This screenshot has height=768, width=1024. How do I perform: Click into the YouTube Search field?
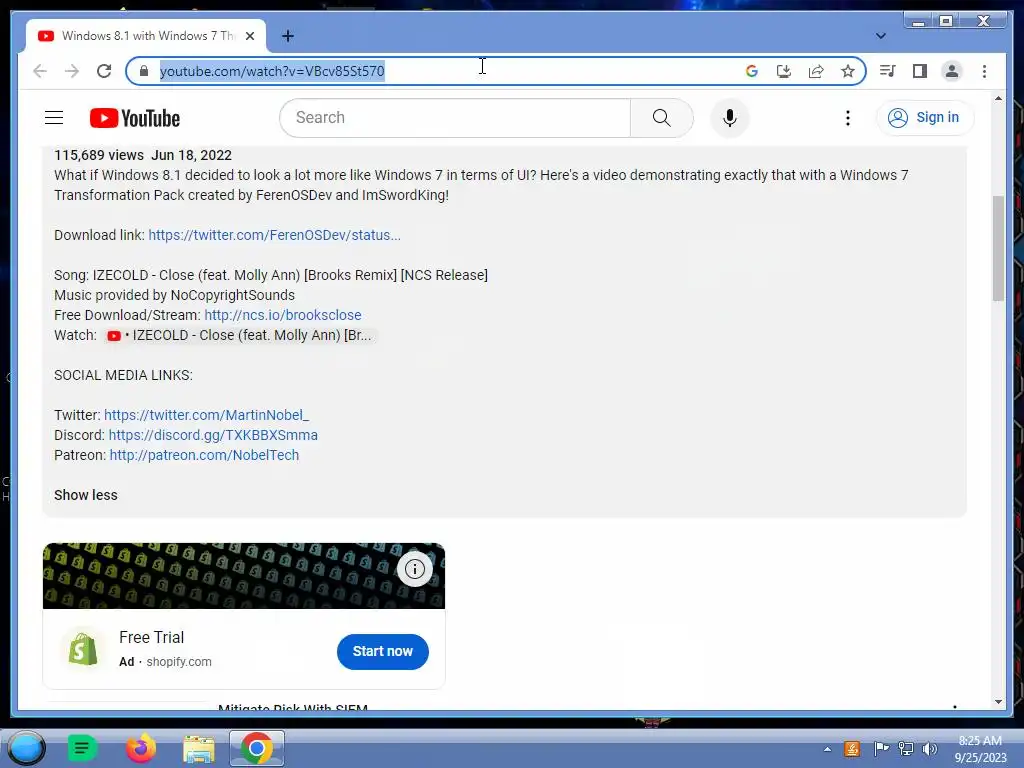coord(455,118)
